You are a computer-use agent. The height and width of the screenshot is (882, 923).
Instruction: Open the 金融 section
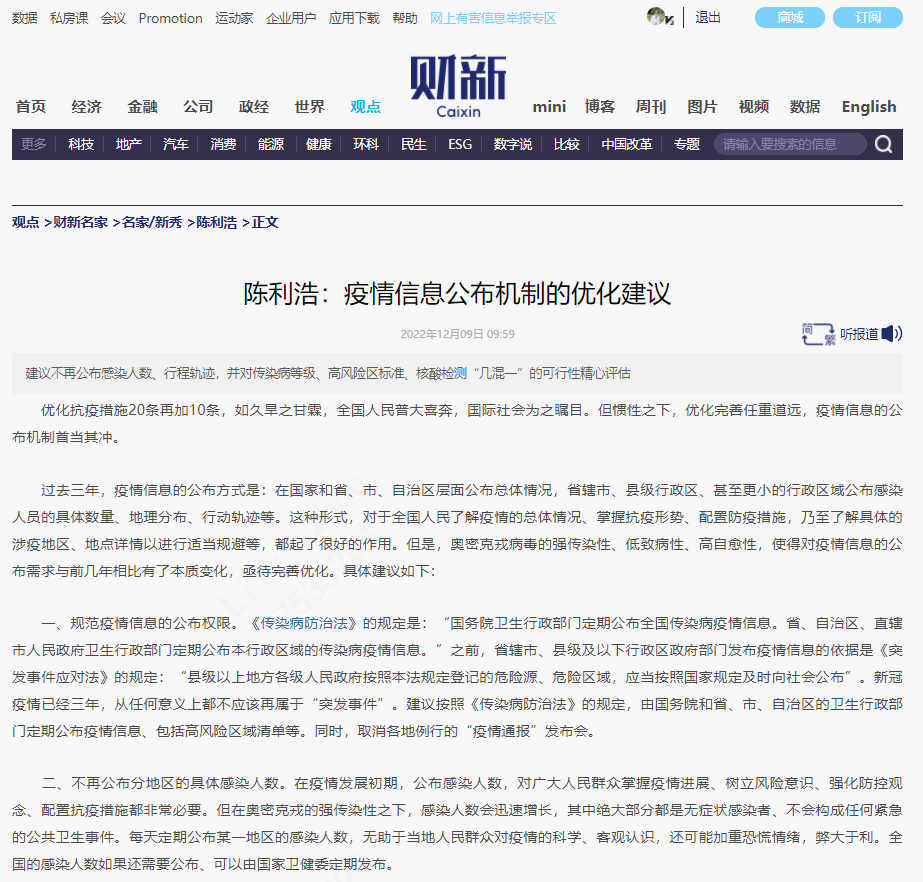tap(143, 106)
